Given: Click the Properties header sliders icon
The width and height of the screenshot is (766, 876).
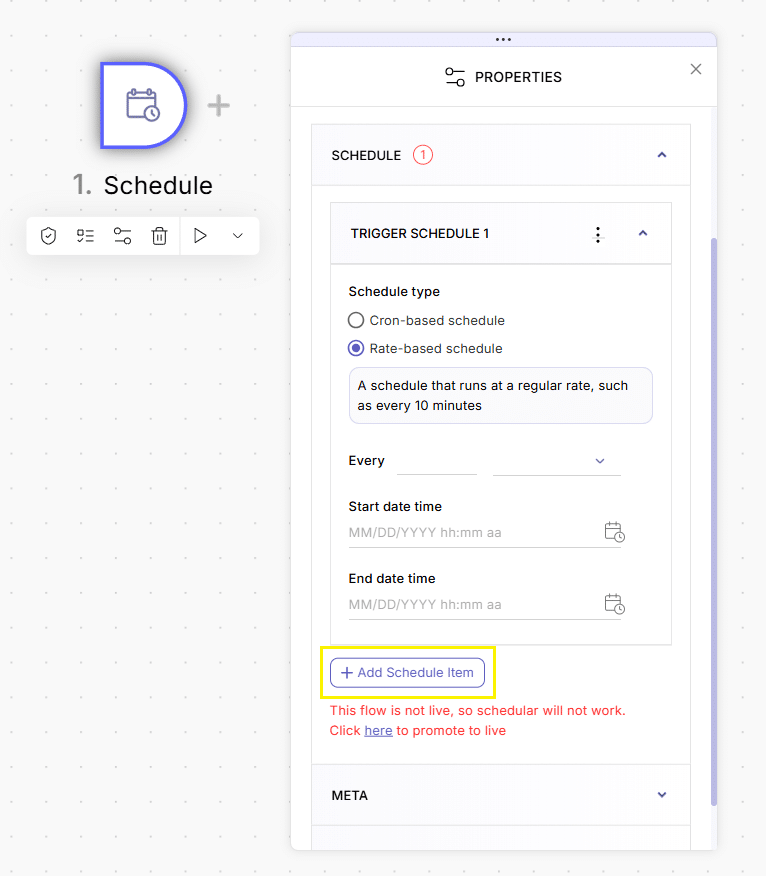Looking at the screenshot, I should tap(455, 77).
